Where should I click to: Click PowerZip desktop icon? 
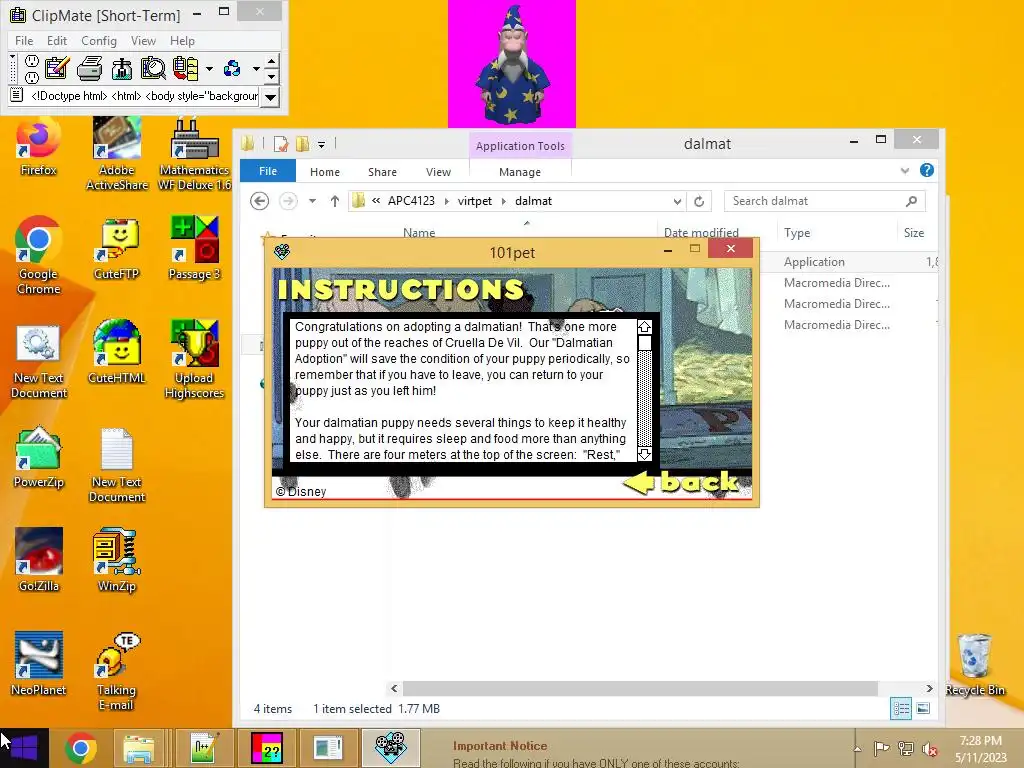(x=39, y=457)
